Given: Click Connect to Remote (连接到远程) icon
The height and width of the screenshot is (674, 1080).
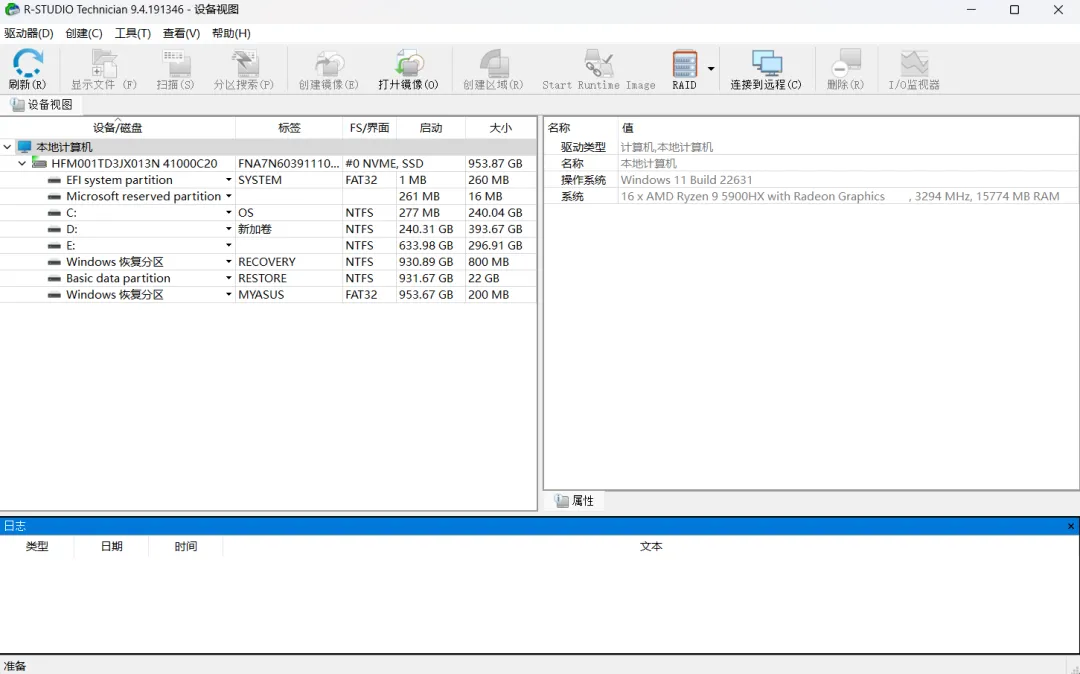Looking at the screenshot, I should click(766, 63).
